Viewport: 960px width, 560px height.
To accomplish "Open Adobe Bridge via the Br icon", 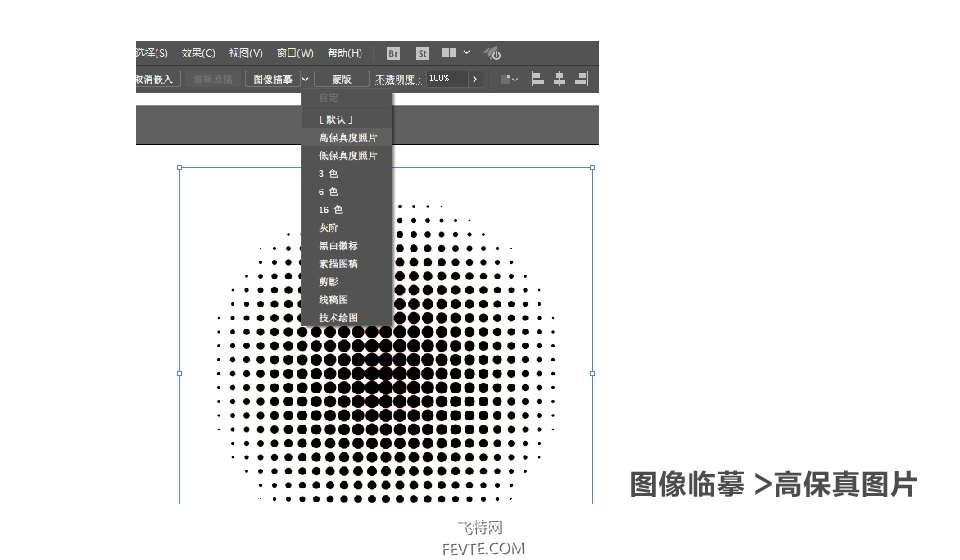I will coord(393,53).
